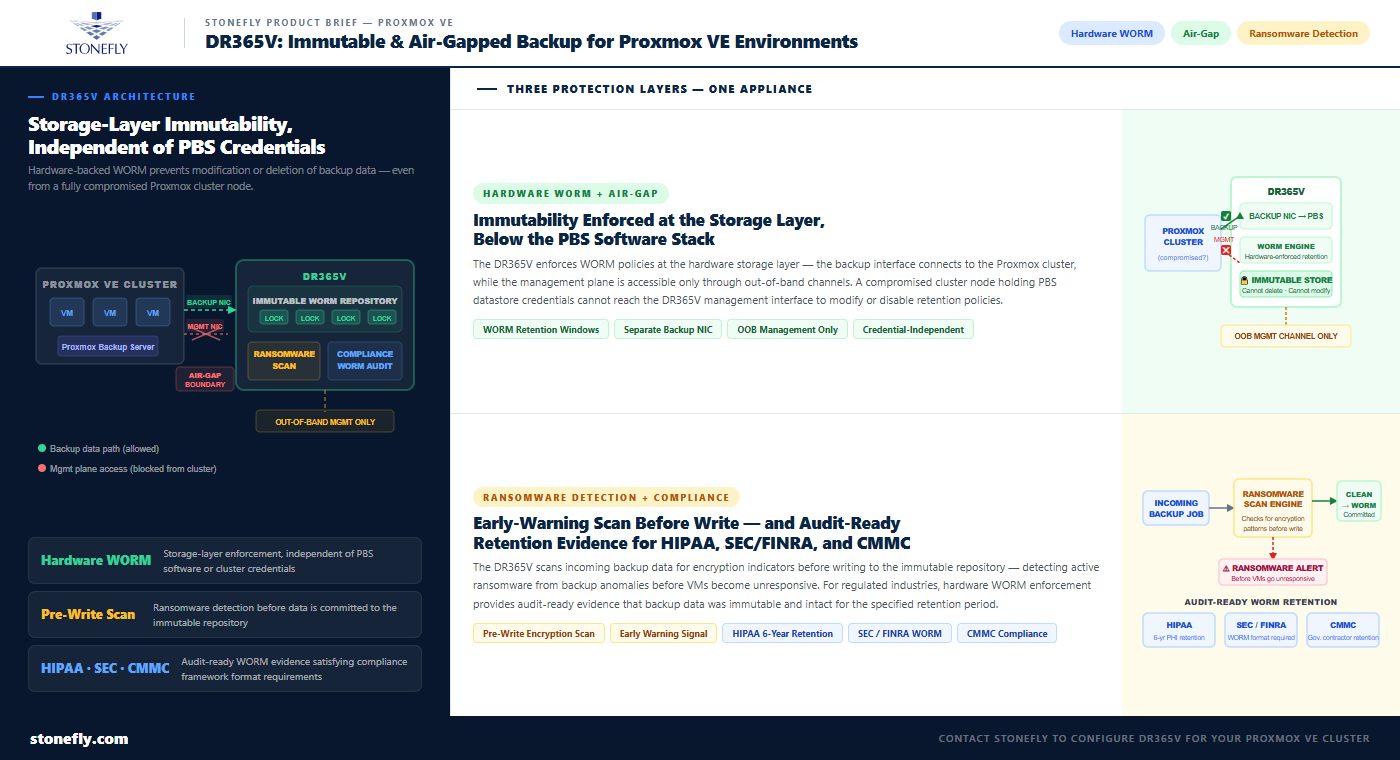Select the Ransomware Detection pill in top header
Image resolution: width=1400 pixels, height=760 pixels.
tap(1303, 33)
